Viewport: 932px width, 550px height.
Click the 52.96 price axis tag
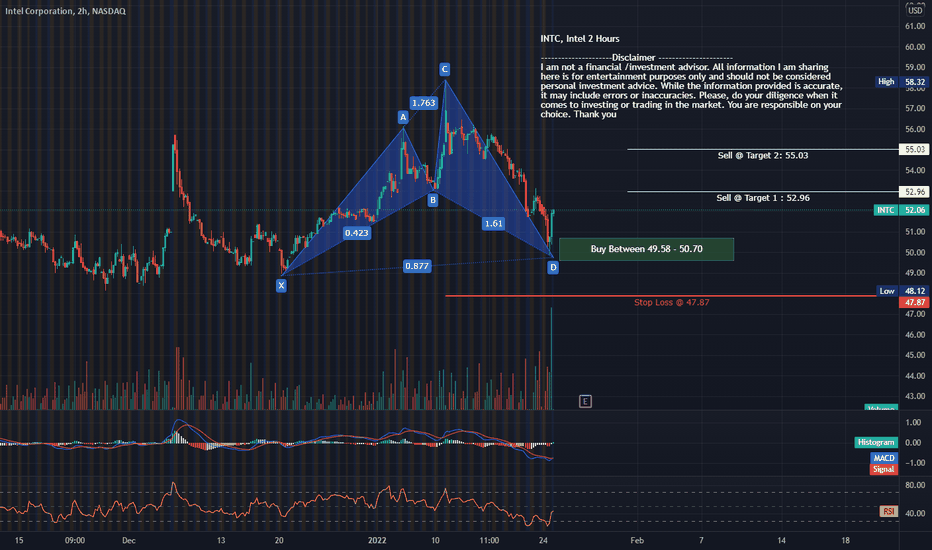tap(915, 191)
